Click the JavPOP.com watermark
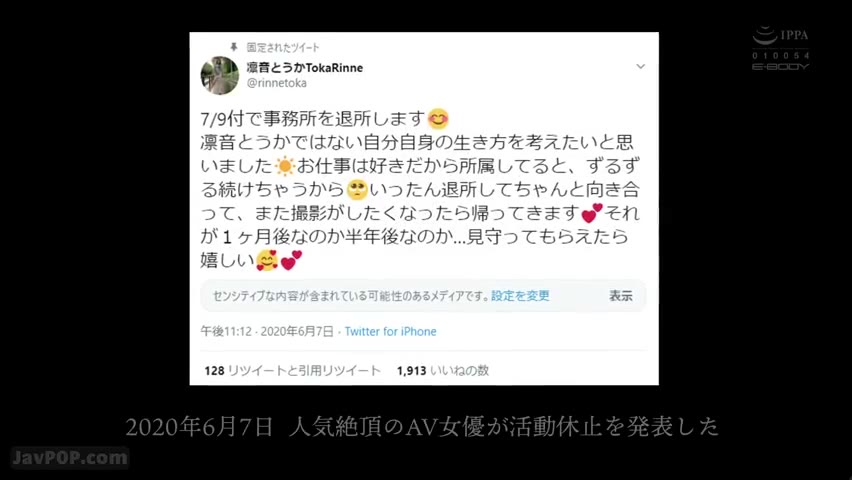852x480 pixels. click(x=70, y=458)
